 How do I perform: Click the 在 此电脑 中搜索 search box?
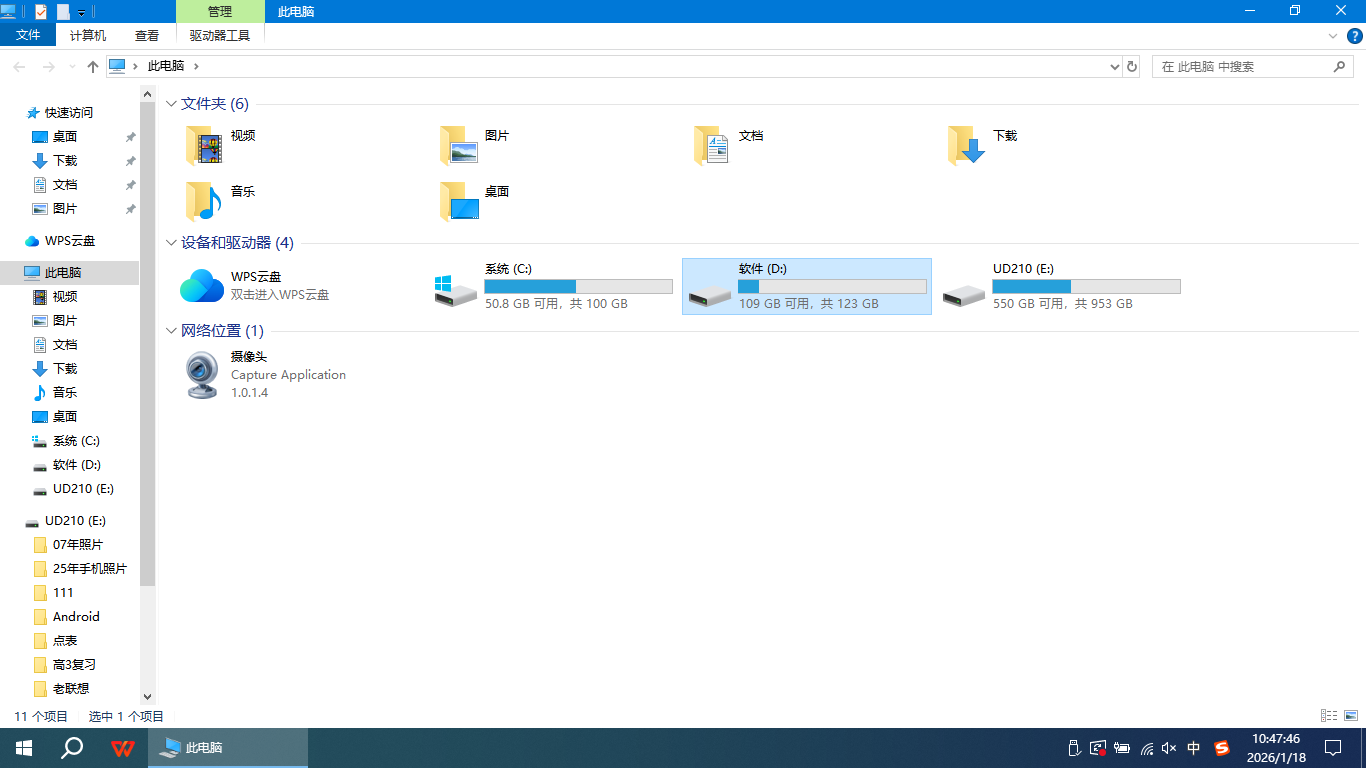1244,67
